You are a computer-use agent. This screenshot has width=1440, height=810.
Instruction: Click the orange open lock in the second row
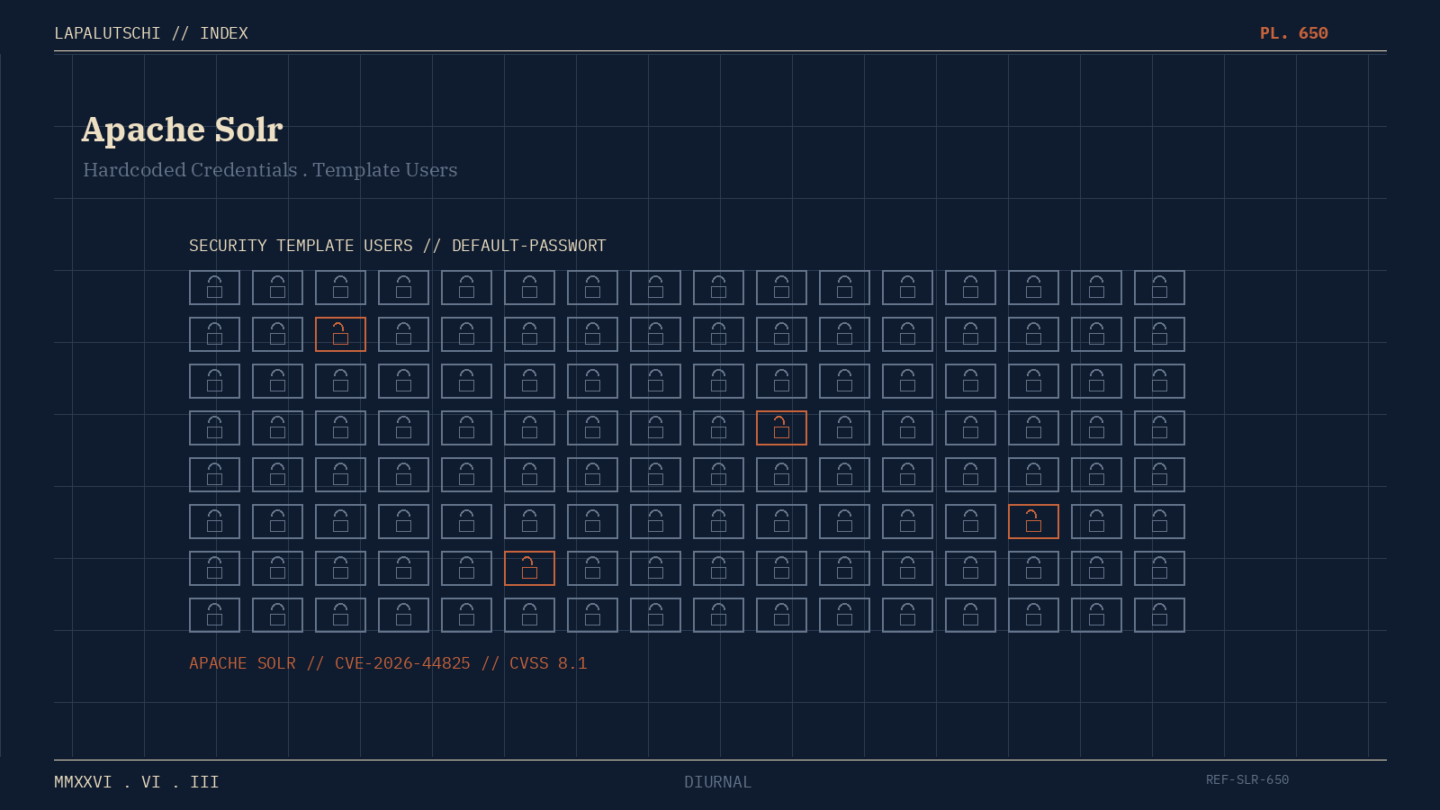[340, 334]
